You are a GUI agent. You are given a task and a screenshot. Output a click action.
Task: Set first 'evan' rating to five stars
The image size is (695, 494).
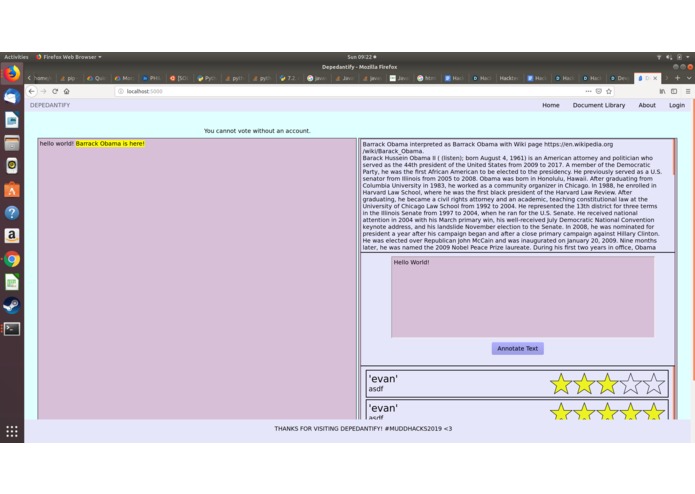click(x=653, y=384)
